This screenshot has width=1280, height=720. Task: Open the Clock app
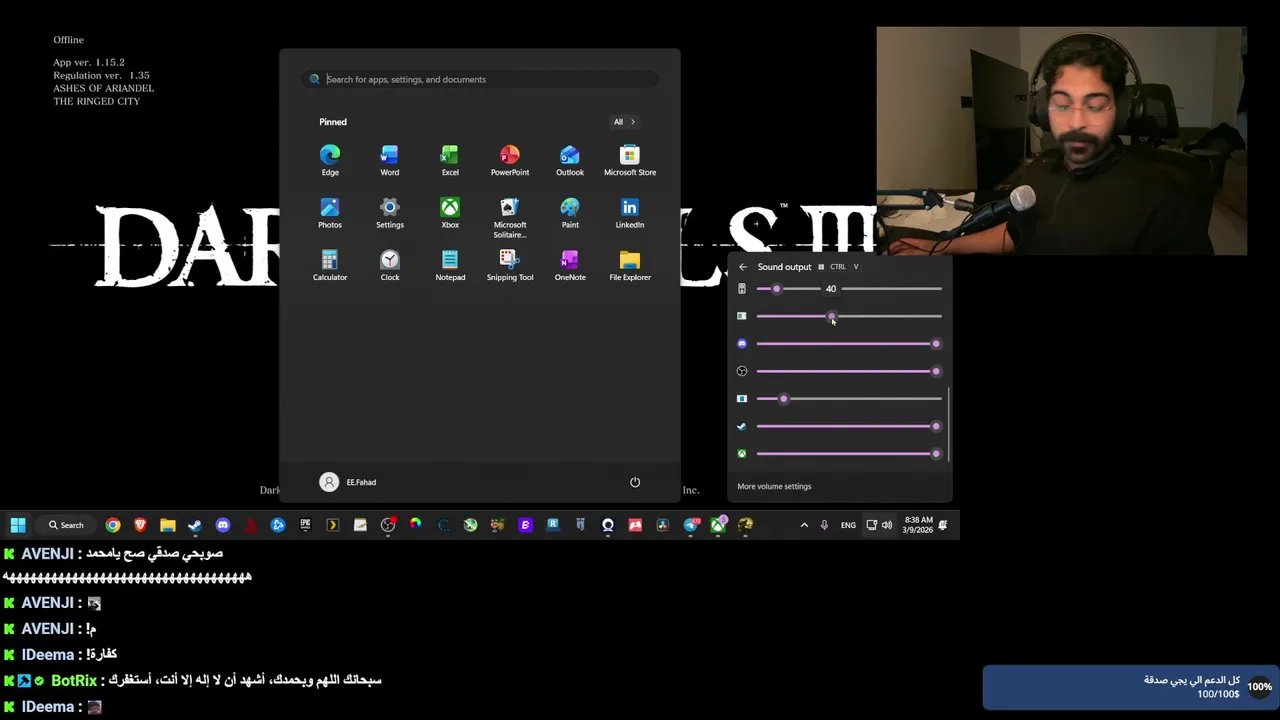(x=390, y=265)
